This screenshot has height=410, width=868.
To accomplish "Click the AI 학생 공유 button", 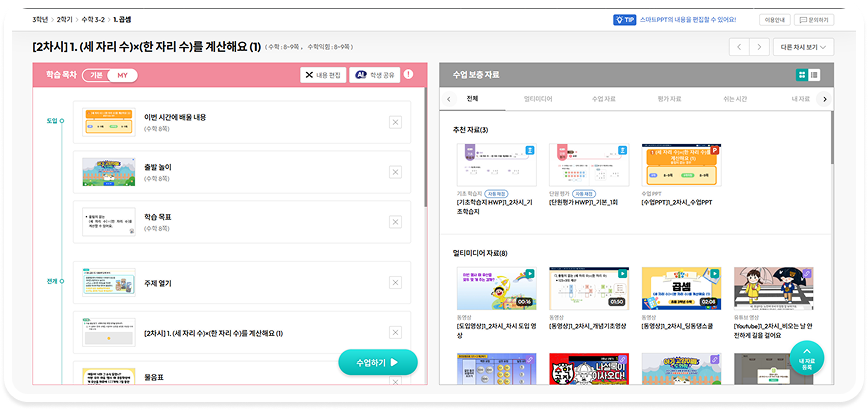I will click(374, 75).
